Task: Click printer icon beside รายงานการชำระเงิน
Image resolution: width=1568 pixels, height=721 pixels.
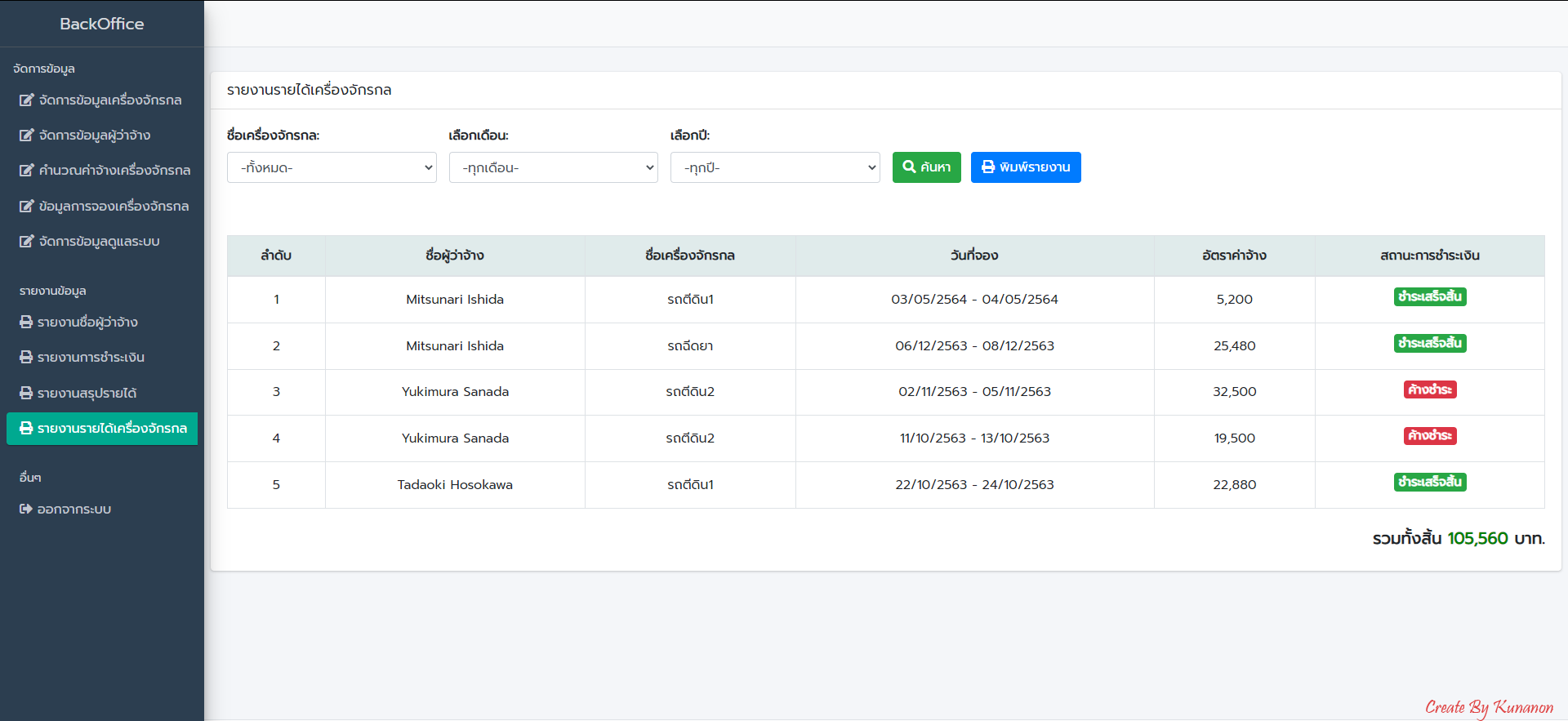Action: [26, 358]
